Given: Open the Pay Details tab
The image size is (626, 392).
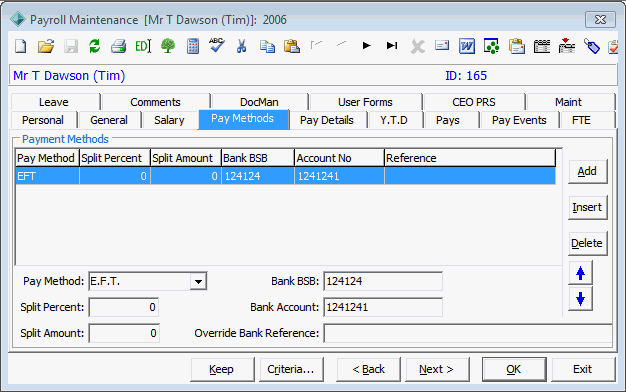Looking at the screenshot, I should [327, 120].
